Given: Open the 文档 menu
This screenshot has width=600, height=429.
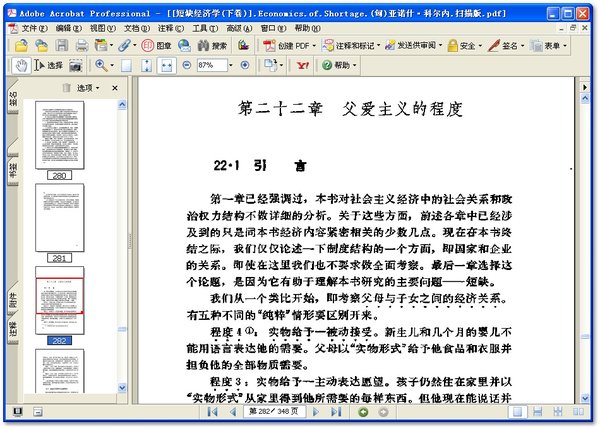Looking at the screenshot, I should point(137,28).
